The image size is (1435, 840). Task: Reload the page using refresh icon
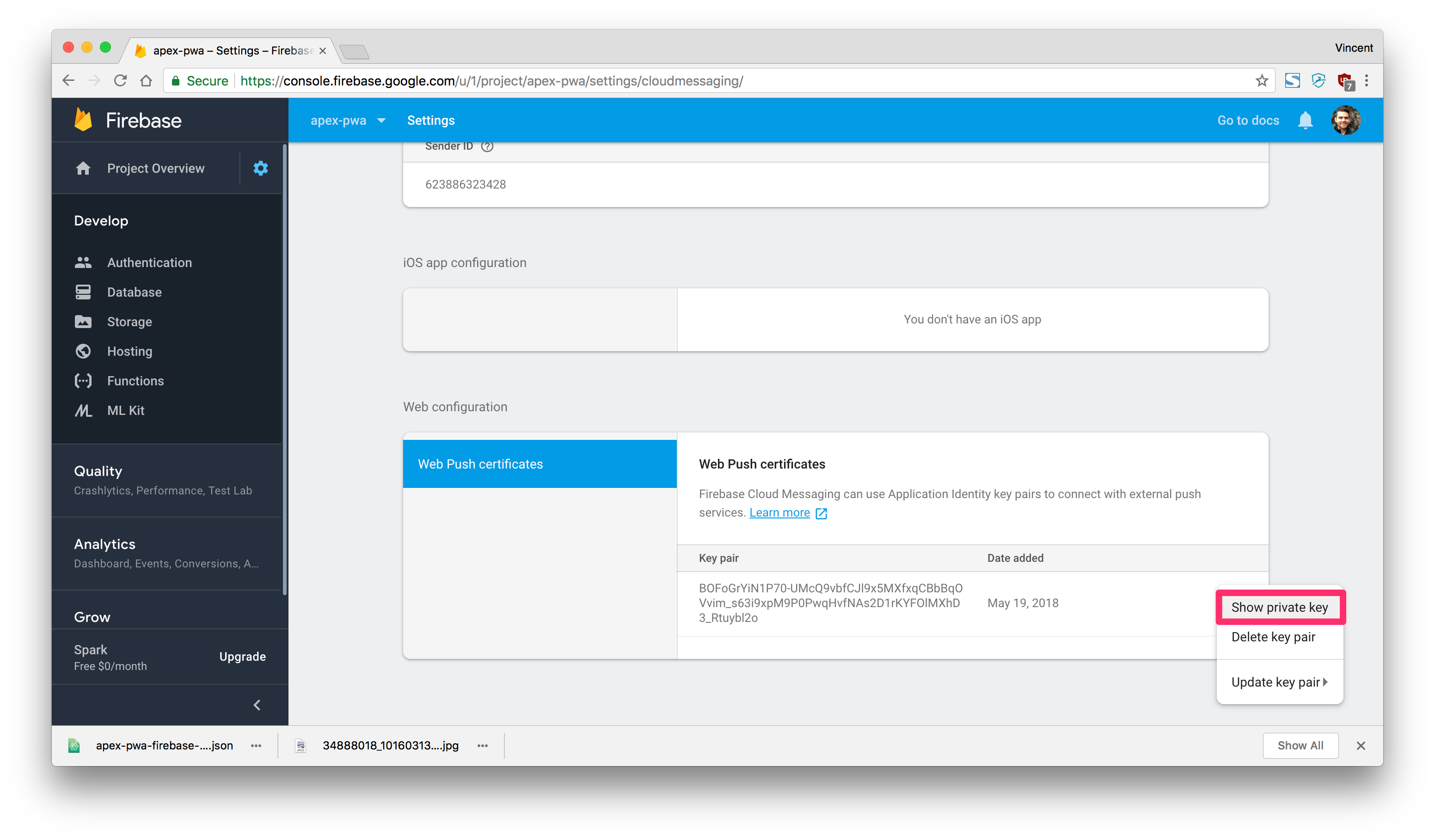120,81
